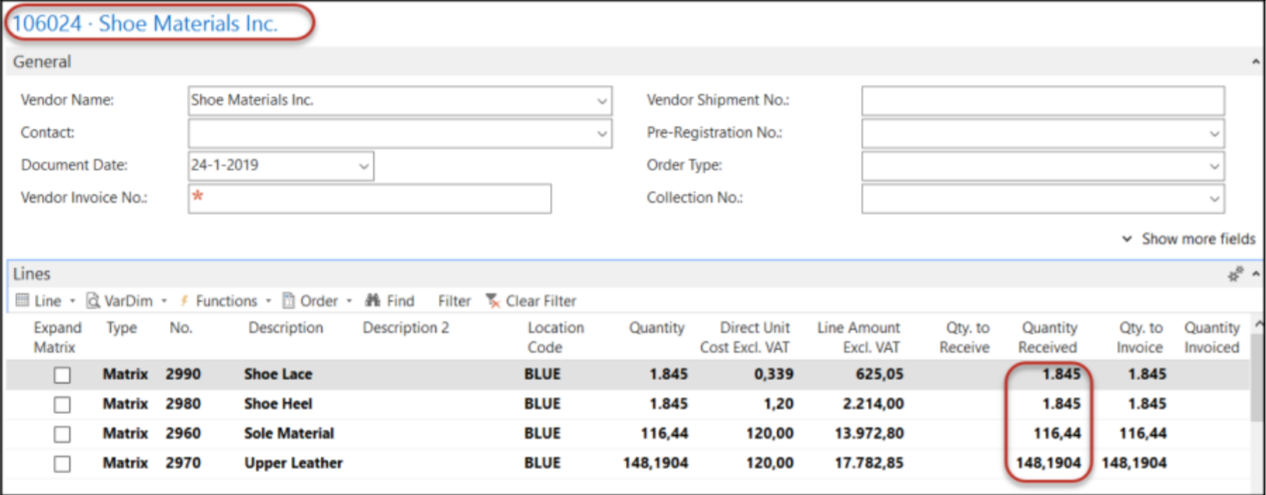Screen dimensions: 1266x495
Task: Open the Functions lightning icon menu
Action: click(x=185, y=300)
